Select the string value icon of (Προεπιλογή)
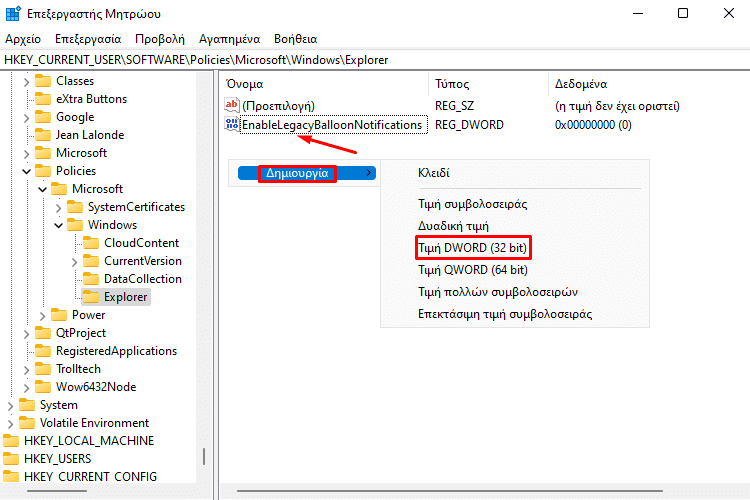Image resolution: width=750 pixels, height=500 pixels. [x=232, y=105]
